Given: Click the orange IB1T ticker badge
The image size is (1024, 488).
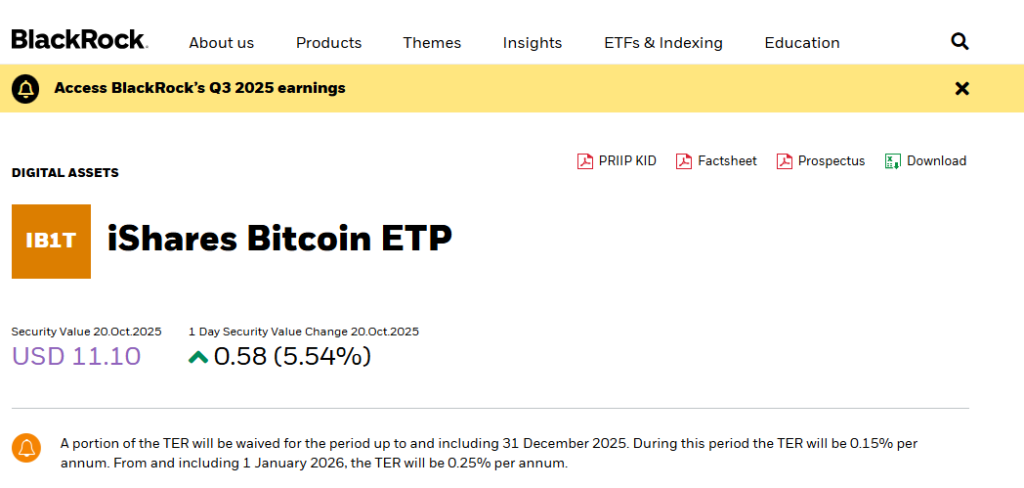Looking at the screenshot, I should coord(51,241).
